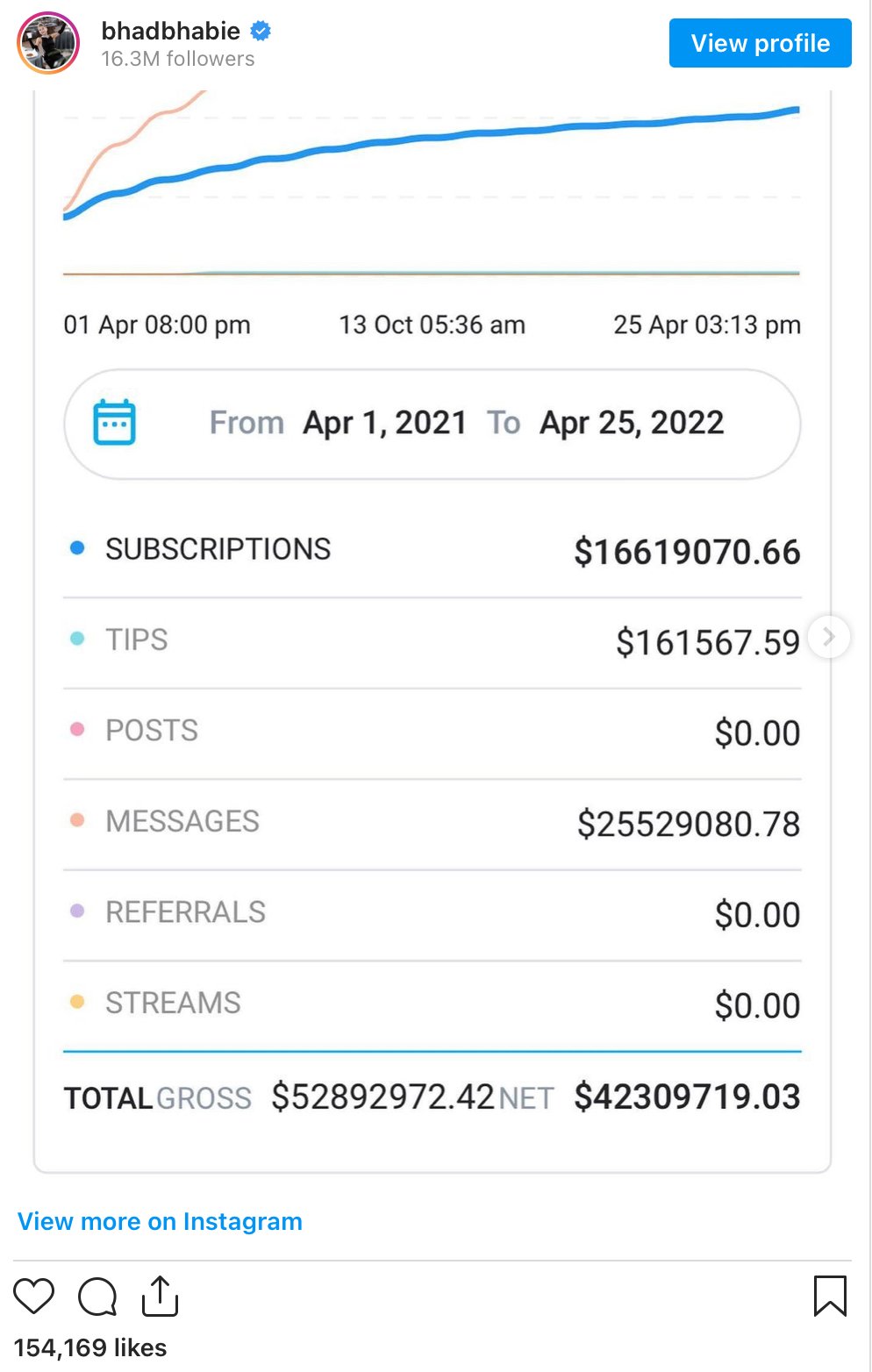The image size is (872, 1372).
Task: Save post with bookmark icon
Action: tap(829, 1296)
